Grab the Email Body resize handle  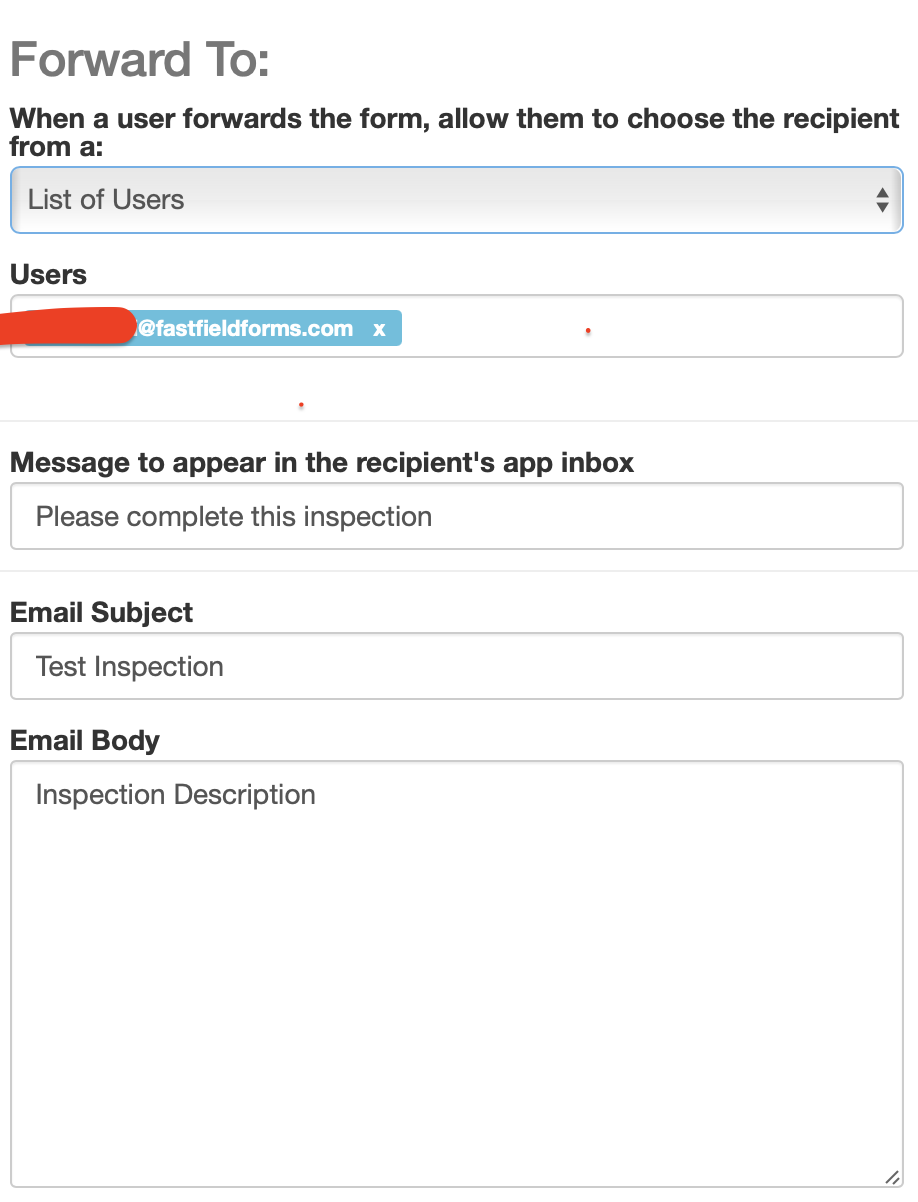tap(892, 1178)
